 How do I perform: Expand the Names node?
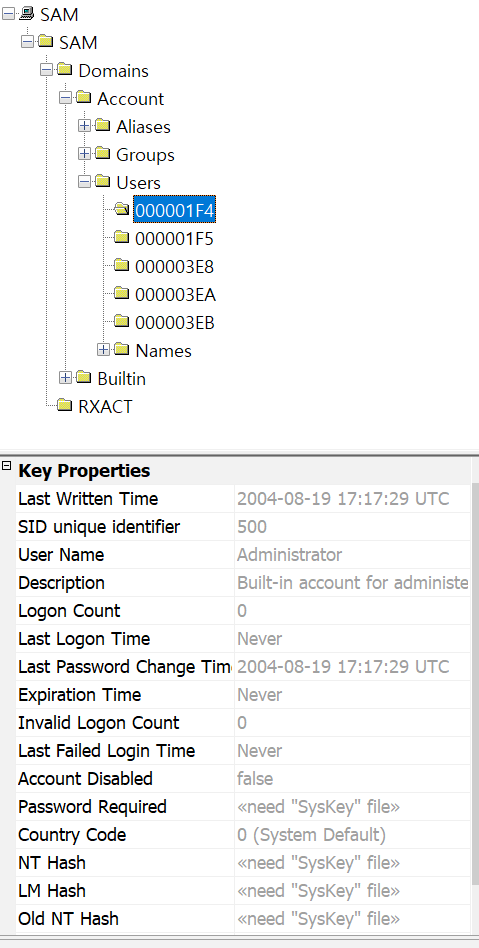pos(103,349)
